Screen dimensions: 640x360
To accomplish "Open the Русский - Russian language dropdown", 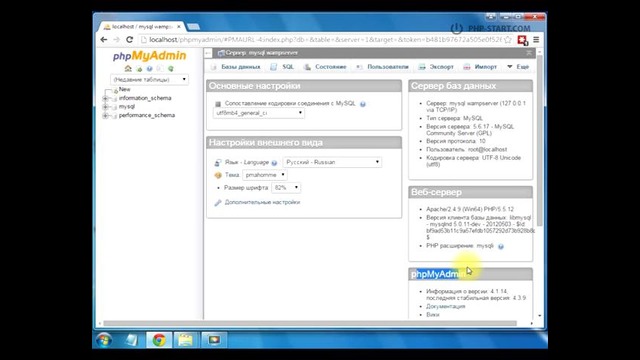I will (332, 162).
